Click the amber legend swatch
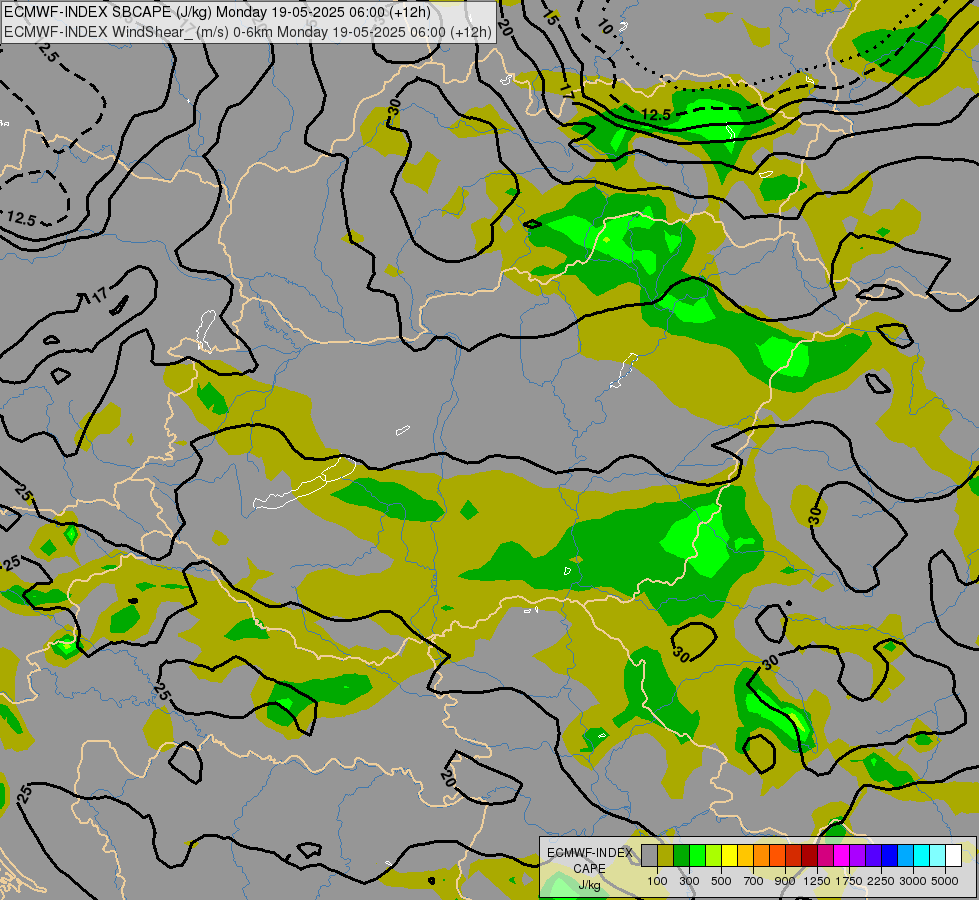 click(x=745, y=856)
